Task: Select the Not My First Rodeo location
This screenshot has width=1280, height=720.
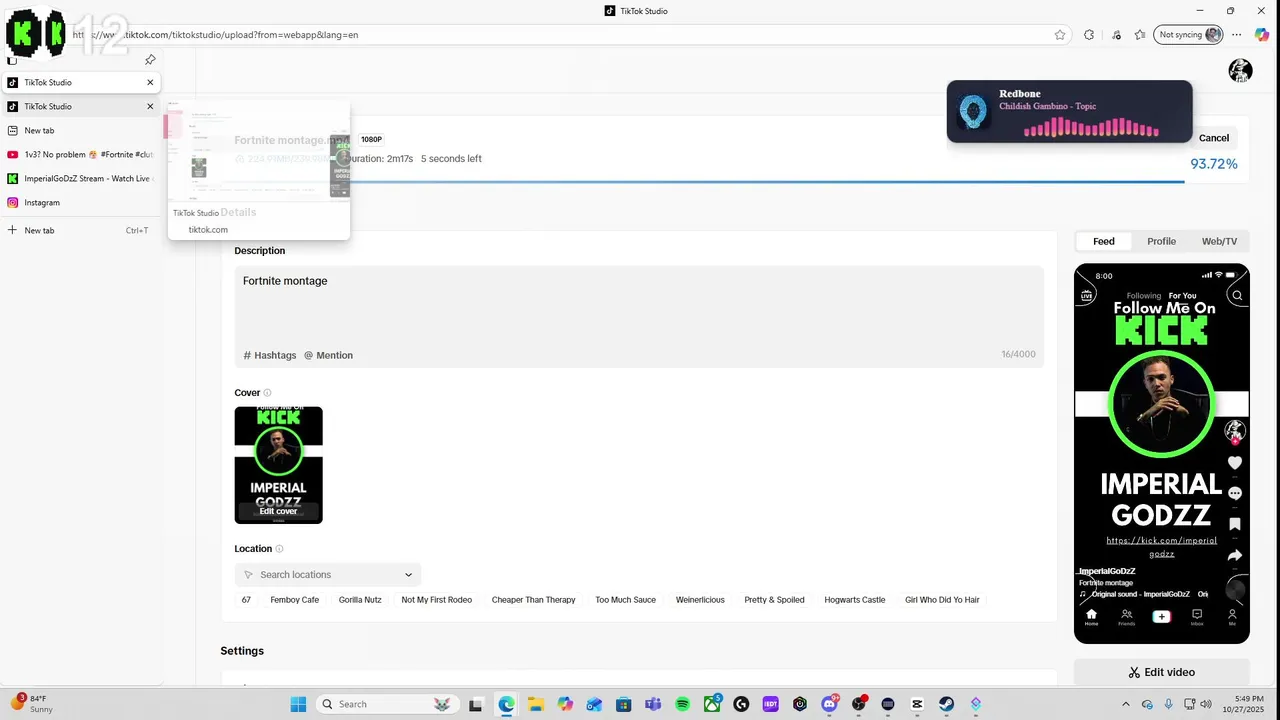Action: coord(436,600)
